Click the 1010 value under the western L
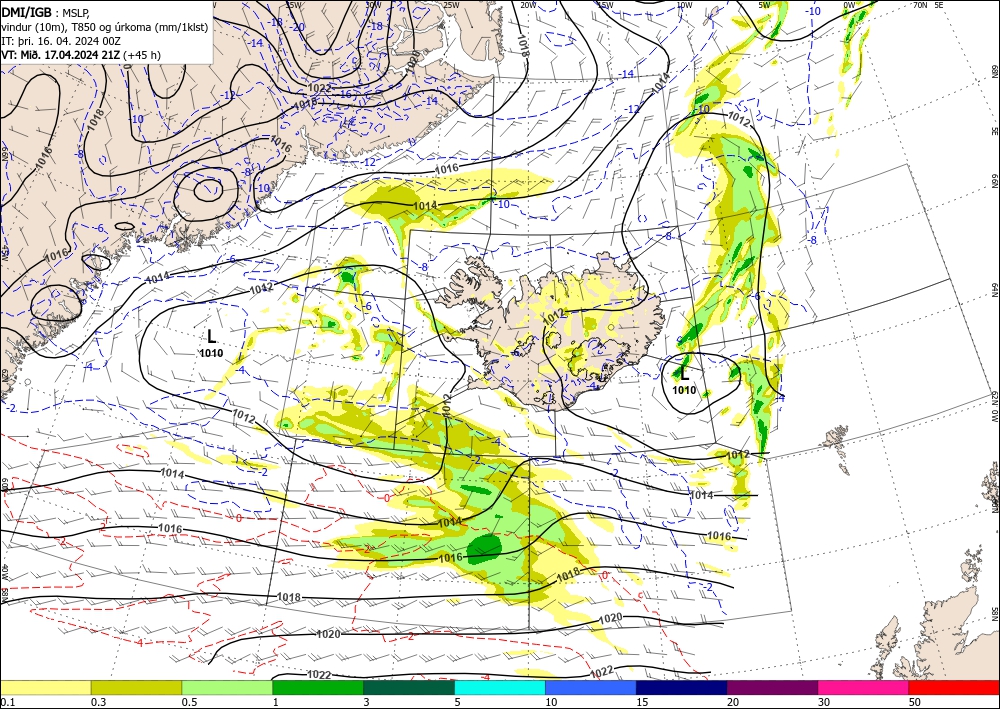The image size is (1000, 709). click(211, 353)
